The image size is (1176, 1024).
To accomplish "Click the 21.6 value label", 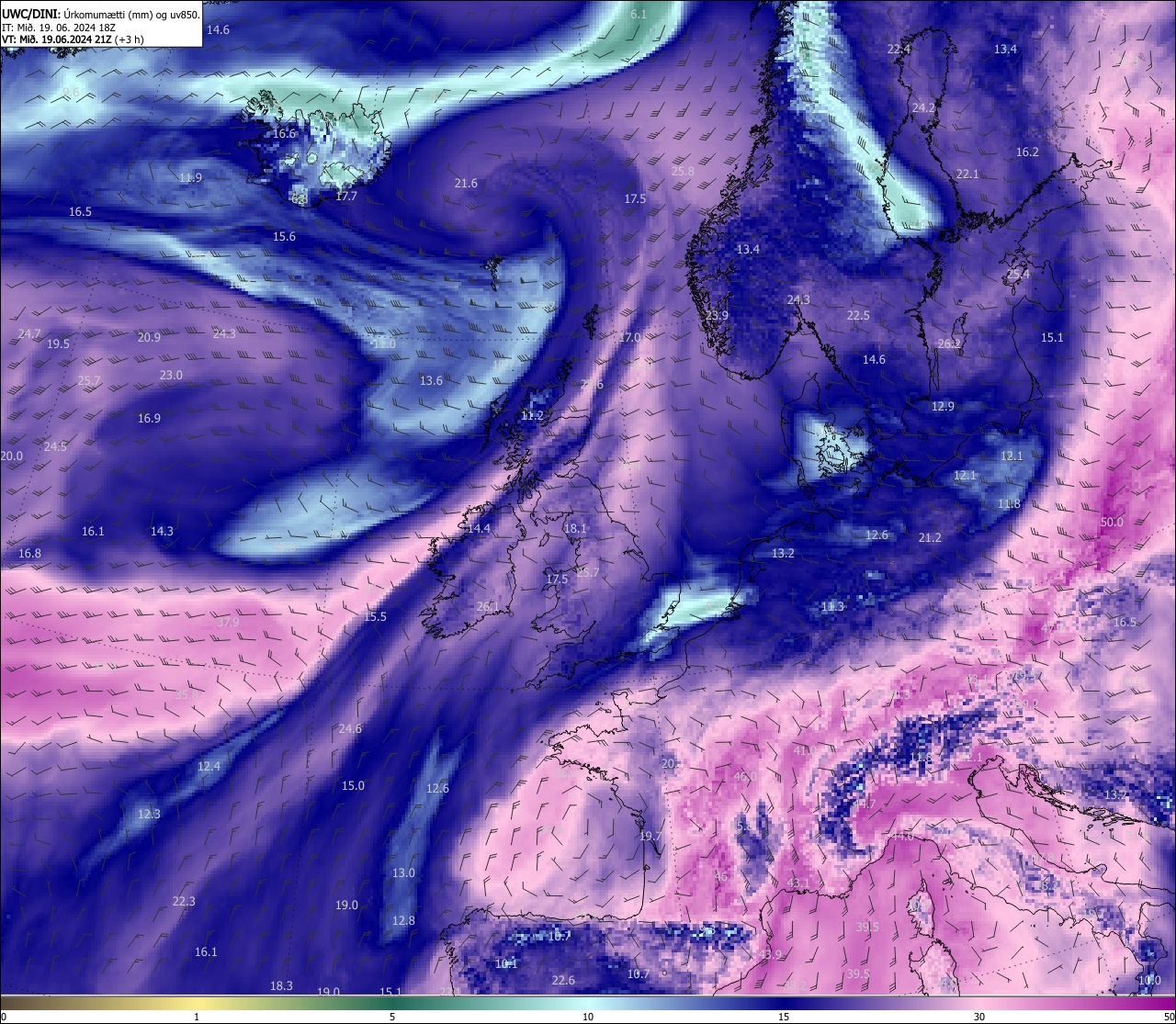I will coord(466,184).
